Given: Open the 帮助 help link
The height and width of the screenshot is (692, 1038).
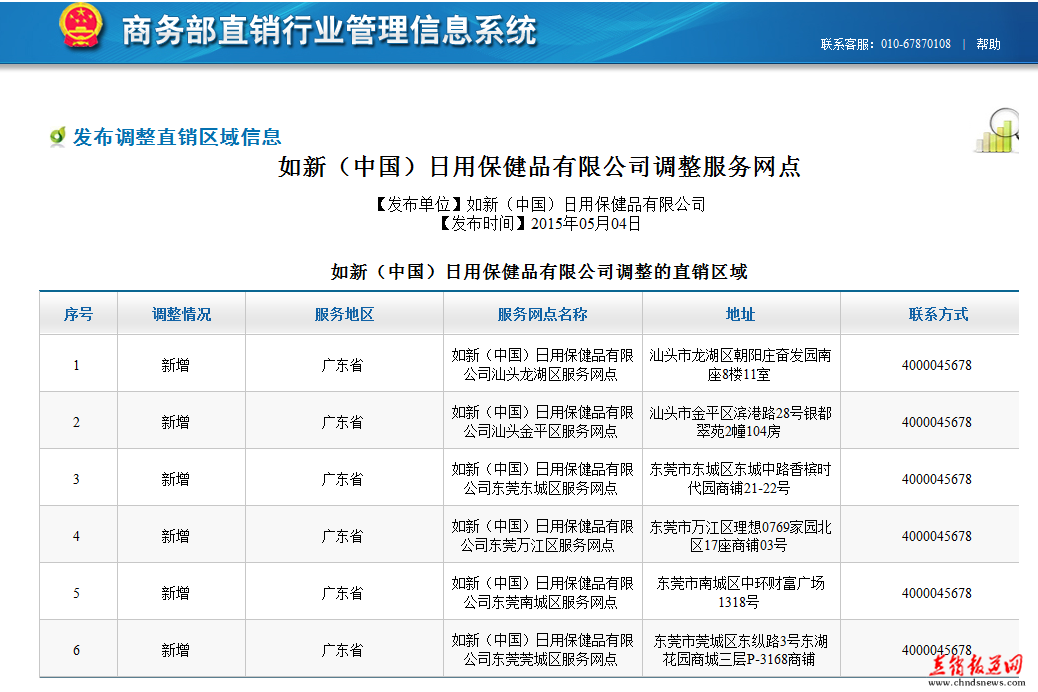Looking at the screenshot, I should pyautogui.click(x=988, y=44).
